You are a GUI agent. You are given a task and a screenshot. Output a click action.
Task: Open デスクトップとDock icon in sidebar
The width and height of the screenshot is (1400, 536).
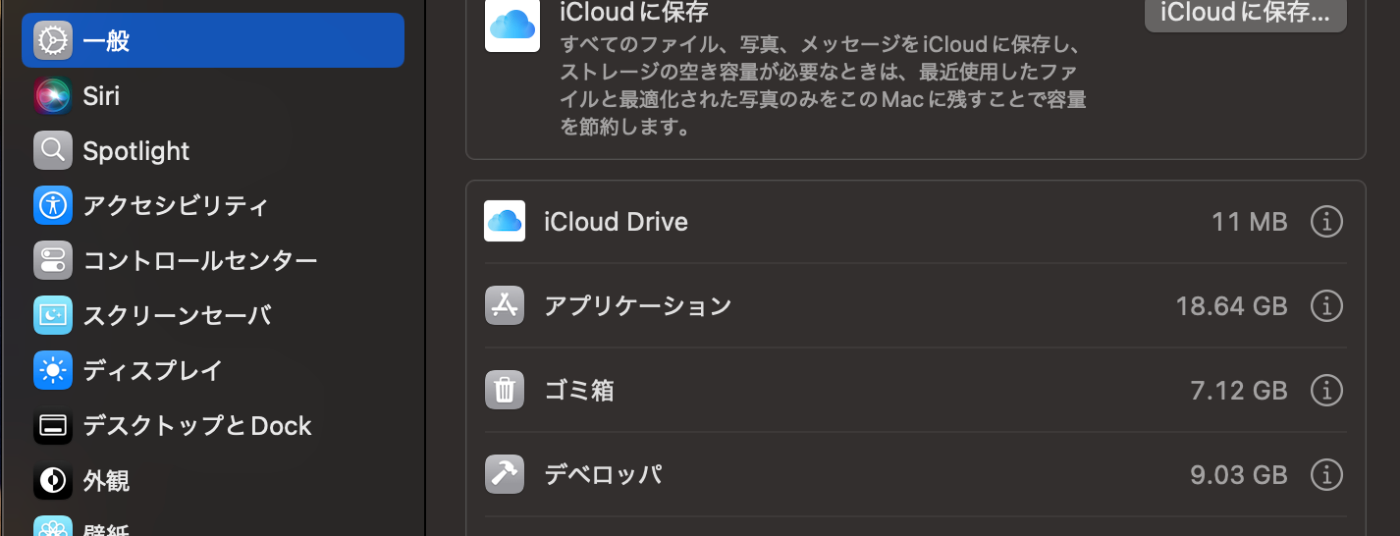click(53, 426)
